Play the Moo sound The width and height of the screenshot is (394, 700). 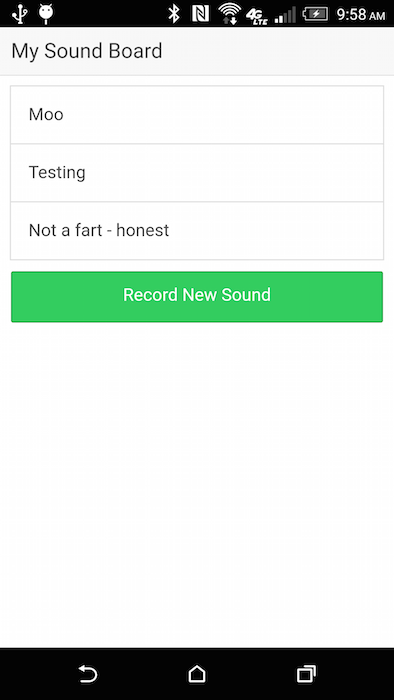(x=197, y=115)
